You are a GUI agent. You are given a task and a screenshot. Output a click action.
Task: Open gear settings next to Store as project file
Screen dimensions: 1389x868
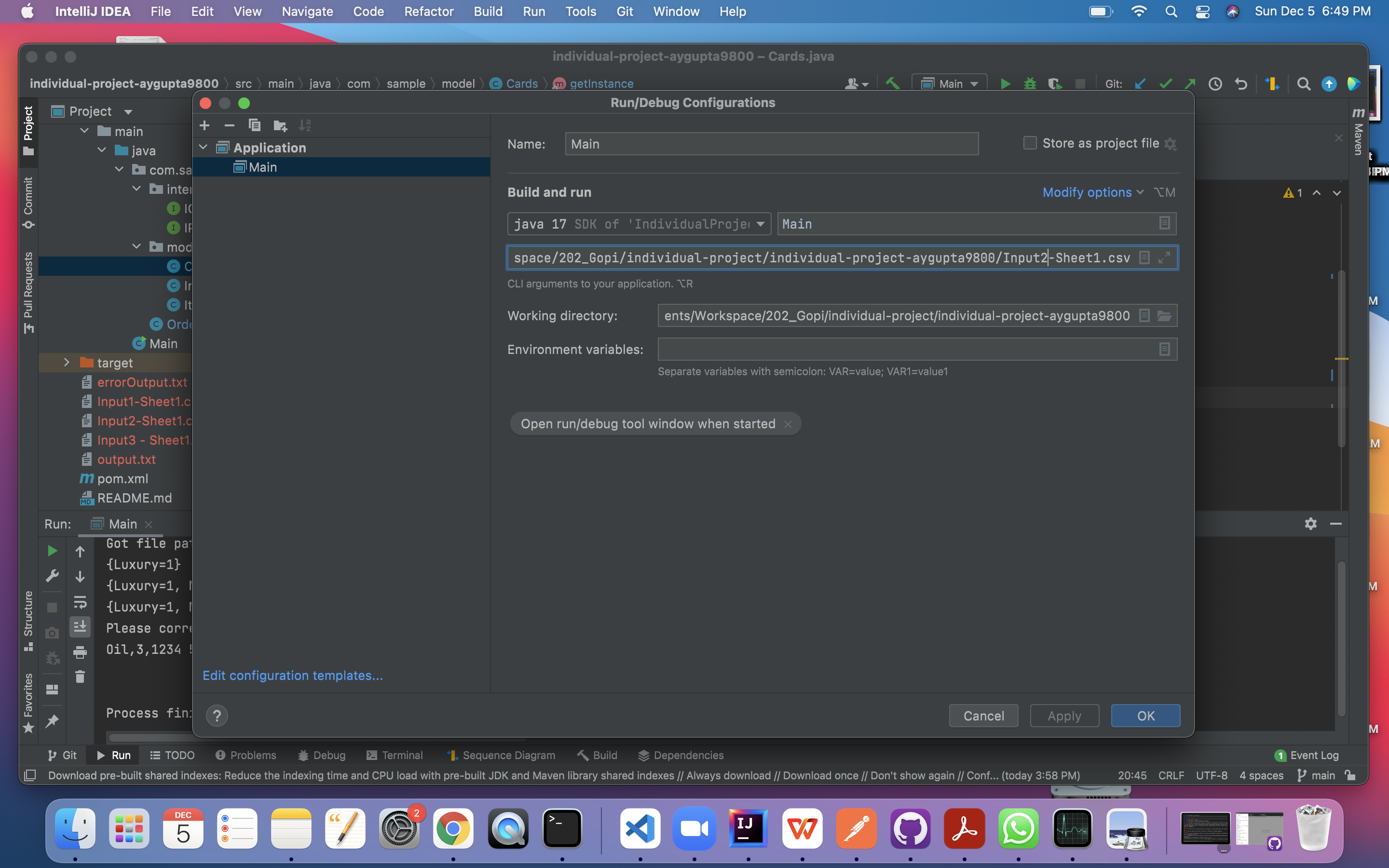(x=1171, y=144)
